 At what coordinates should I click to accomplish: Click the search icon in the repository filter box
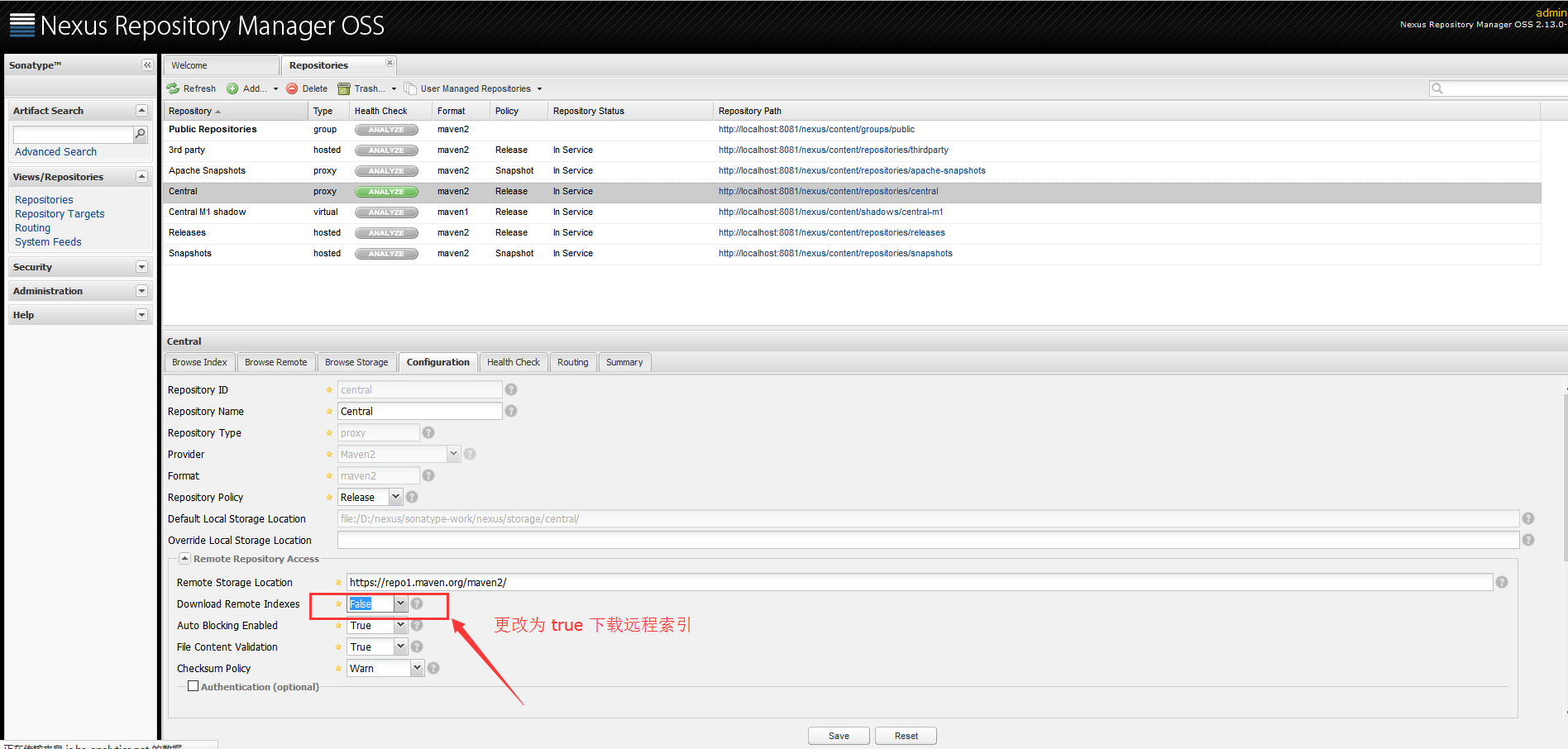click(x=1437, y=88)
